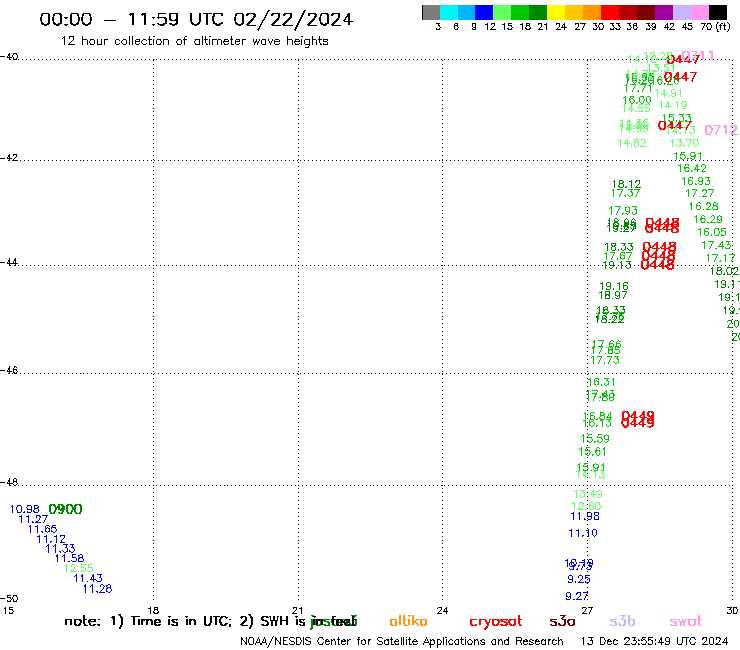Click the gray swatch in the color scale
Image resolution: width=740 pixels, height=650 pixels.
click(431, 12)
